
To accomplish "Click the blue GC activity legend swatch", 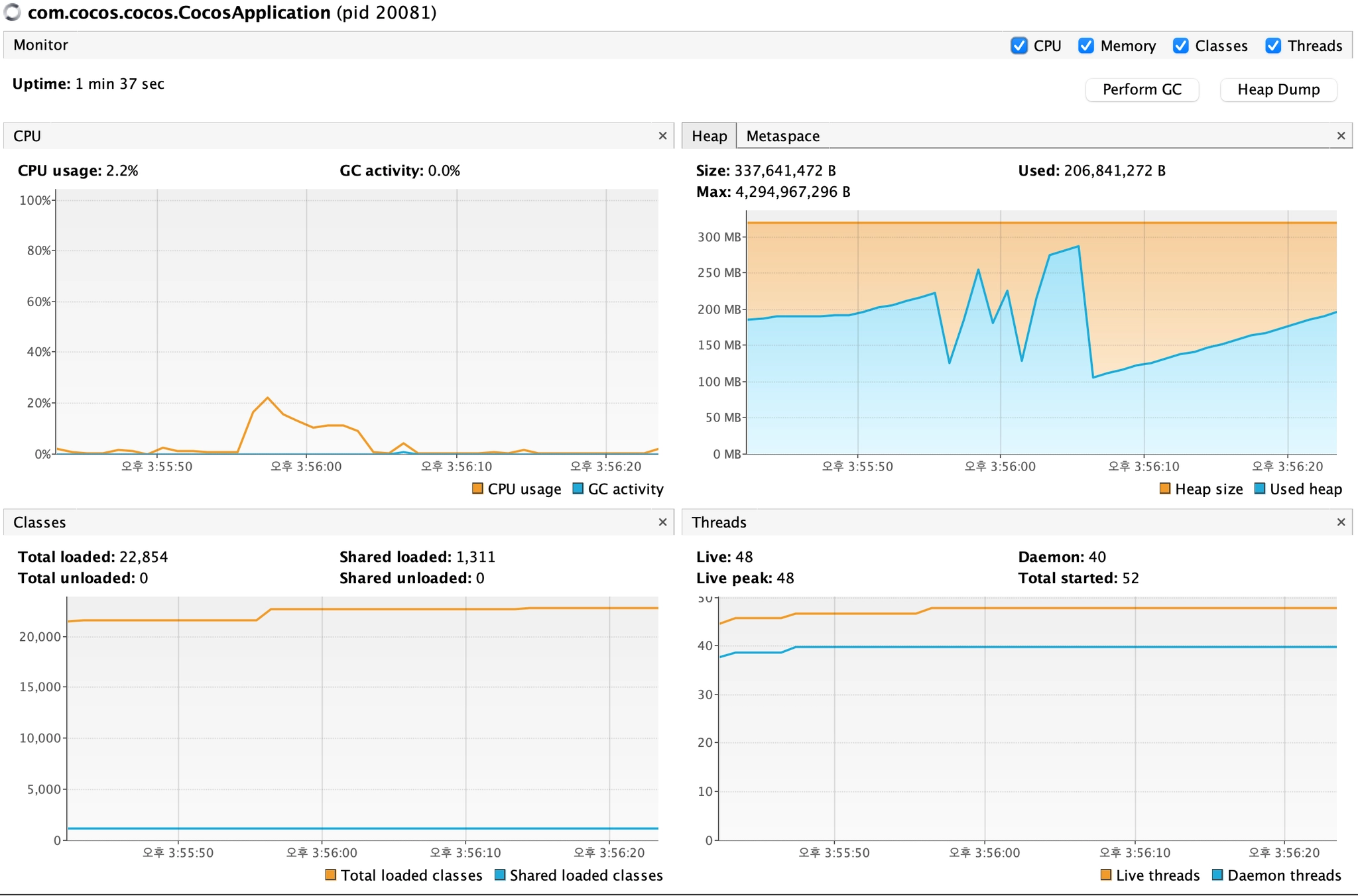I will pos(578,488).
